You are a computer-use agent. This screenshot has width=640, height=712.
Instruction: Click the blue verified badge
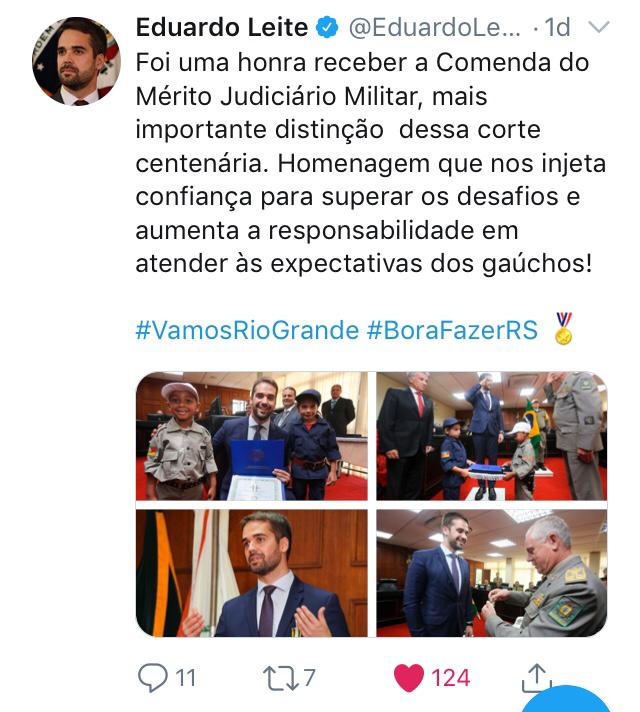(327, 27)
